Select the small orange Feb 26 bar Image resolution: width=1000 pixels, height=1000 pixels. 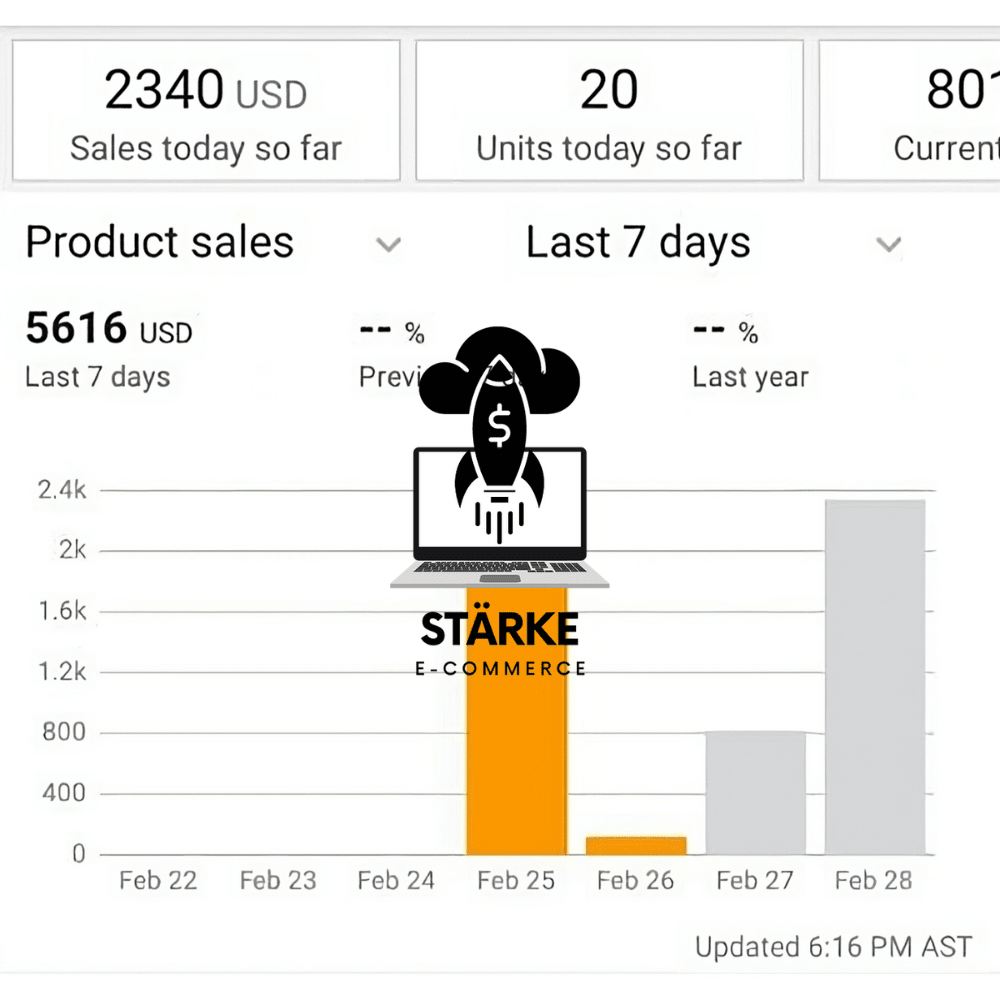[636, 846]
